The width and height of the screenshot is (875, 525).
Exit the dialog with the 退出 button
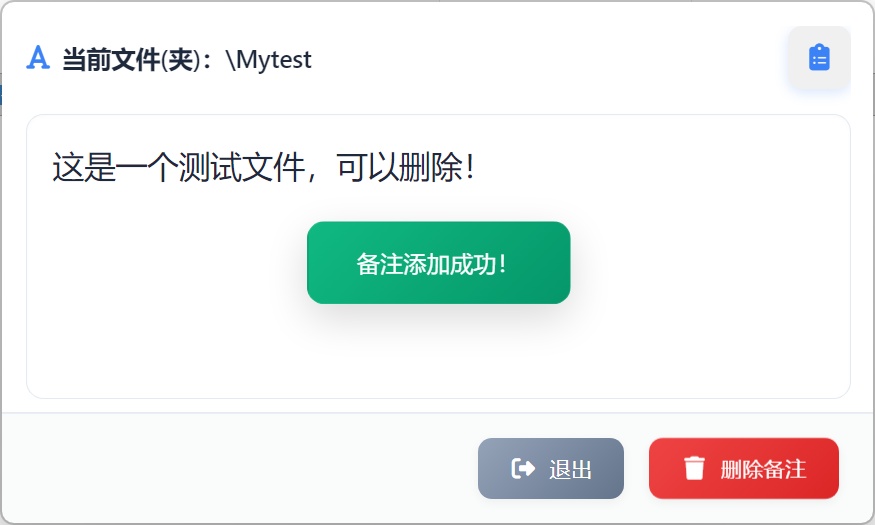tap(551, 468)
